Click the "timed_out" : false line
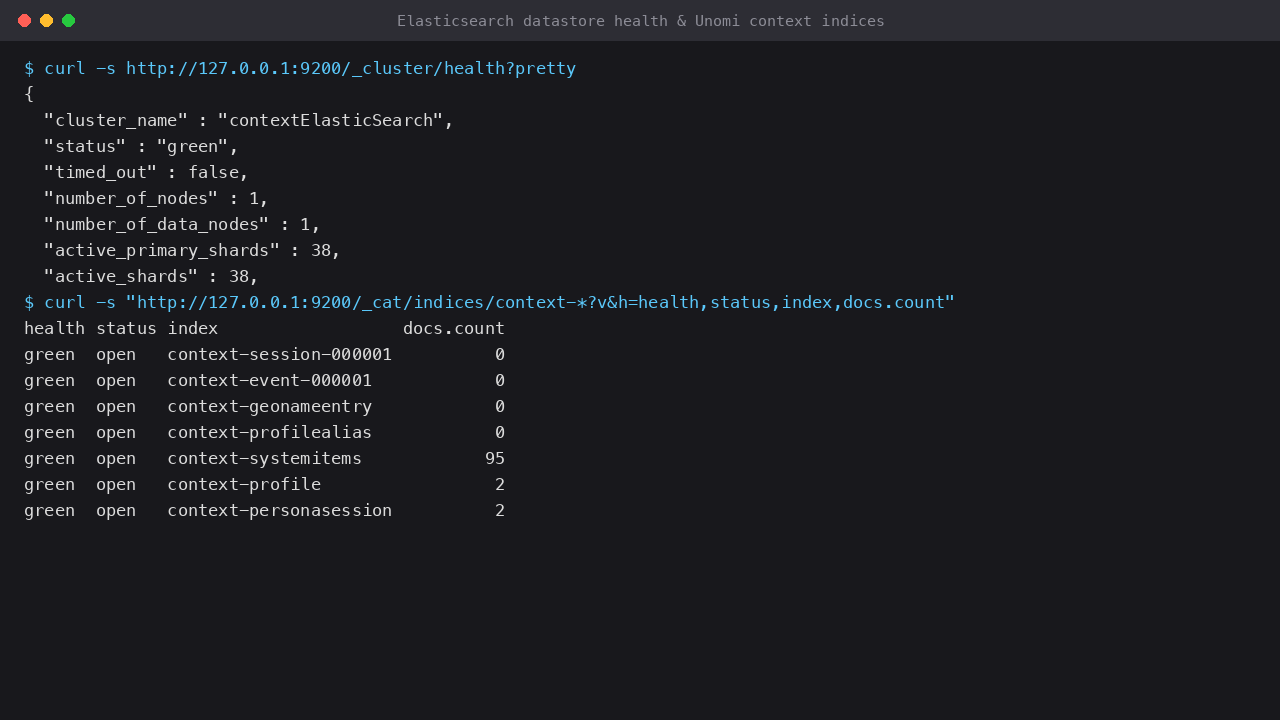1280x720 pixels. pyautogui.click(x=146, y=172)
